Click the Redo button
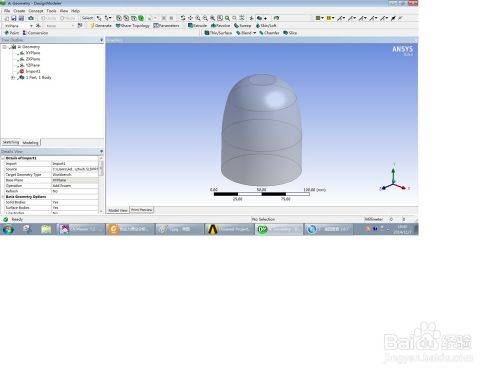 tap(68, 18)
